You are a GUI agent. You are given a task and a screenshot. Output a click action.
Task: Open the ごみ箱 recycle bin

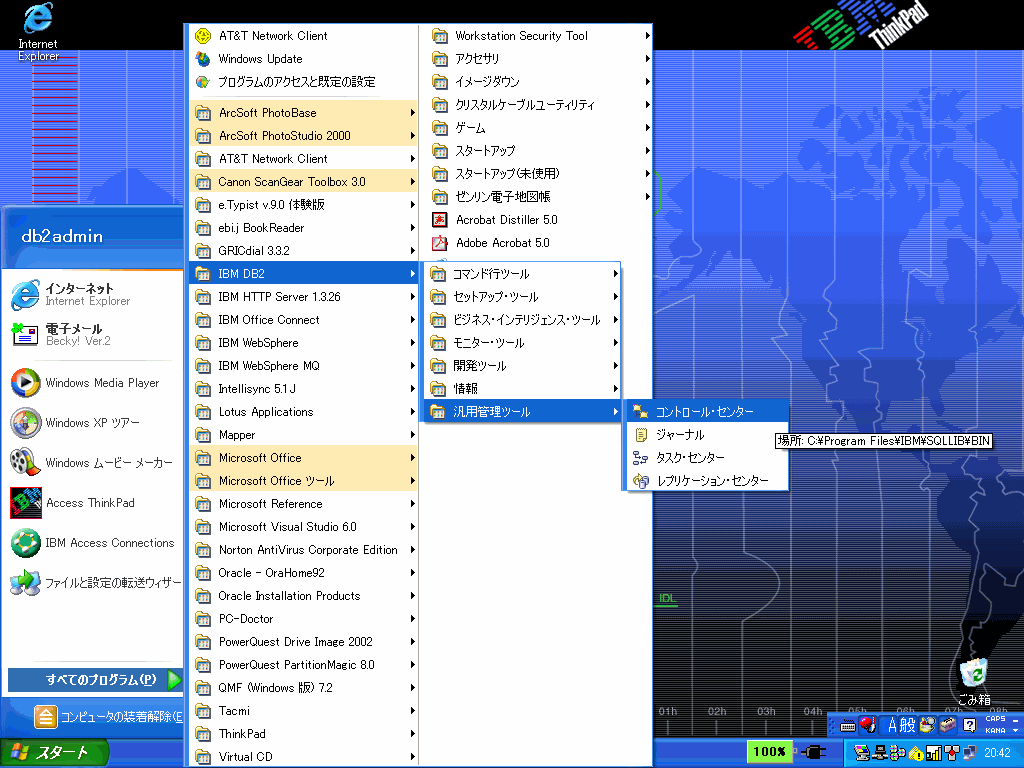coord(974,682)
